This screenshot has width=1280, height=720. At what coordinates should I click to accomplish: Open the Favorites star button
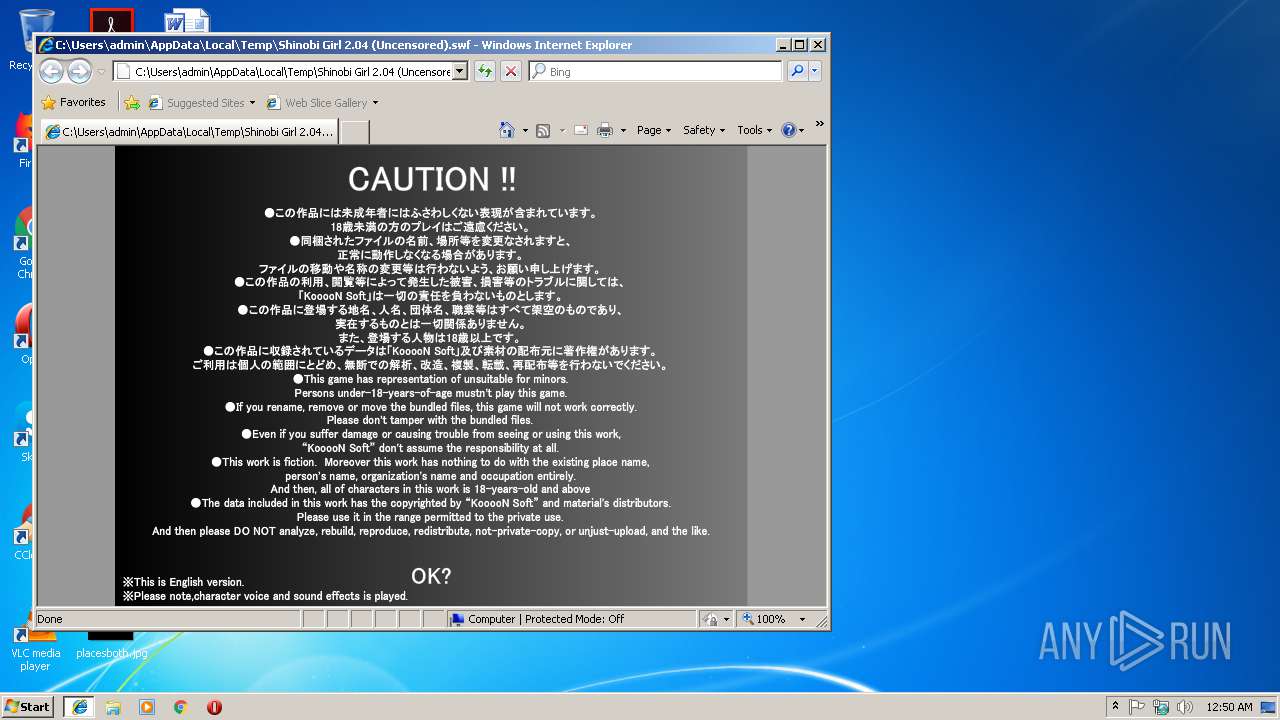point(73,102)
